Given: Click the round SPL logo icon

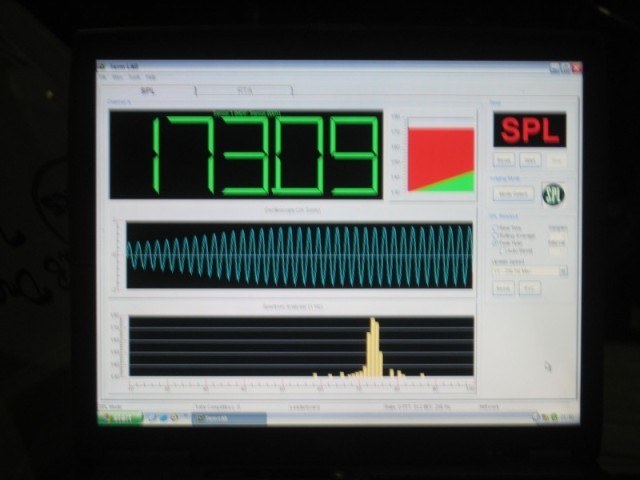Looking at the screenshot, I should [x=553, y=194].
